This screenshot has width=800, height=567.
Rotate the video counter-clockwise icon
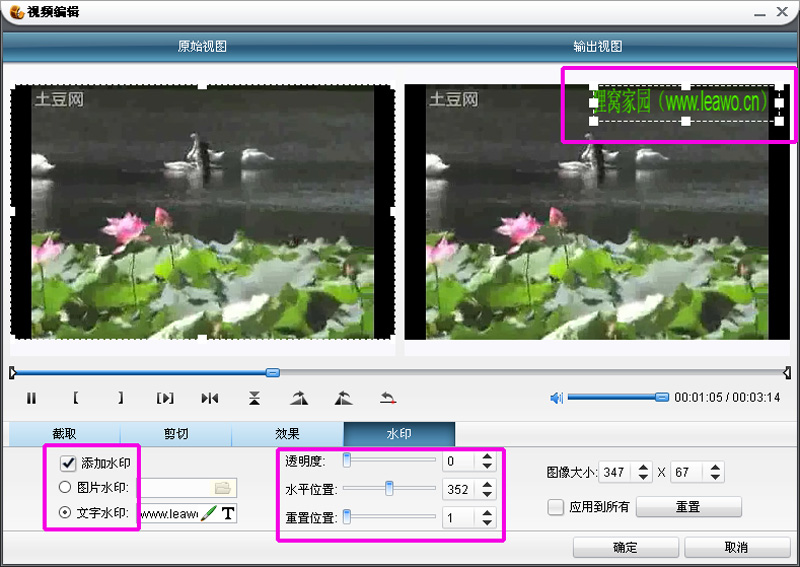343,398
